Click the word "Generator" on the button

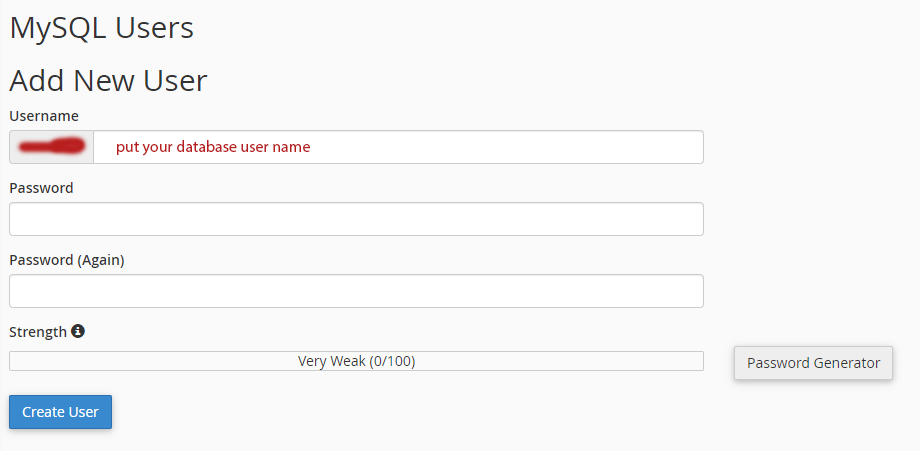pos(846,363)
